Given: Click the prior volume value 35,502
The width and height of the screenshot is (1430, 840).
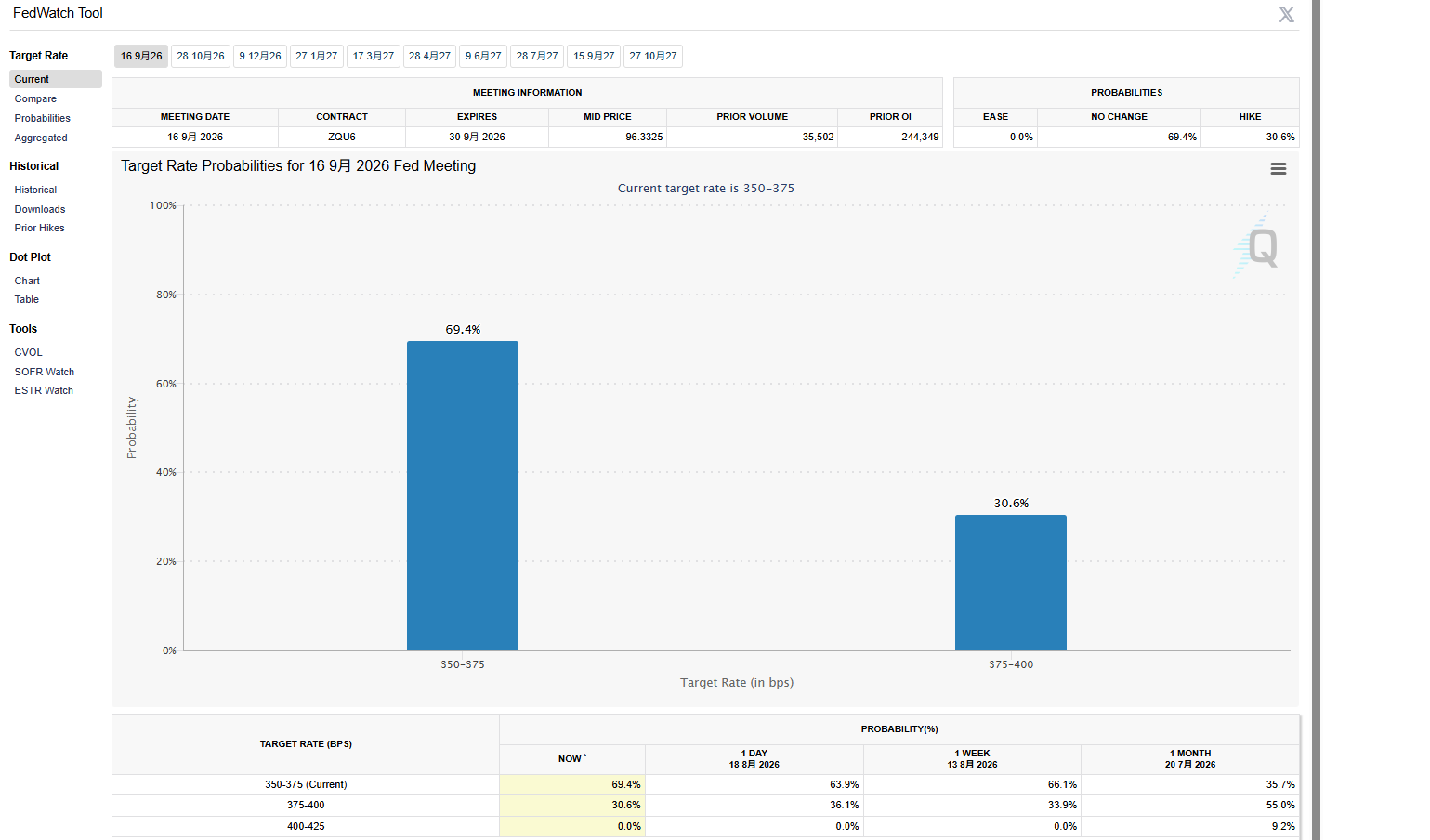Looking at the screenshot, I should coord(818,137).
